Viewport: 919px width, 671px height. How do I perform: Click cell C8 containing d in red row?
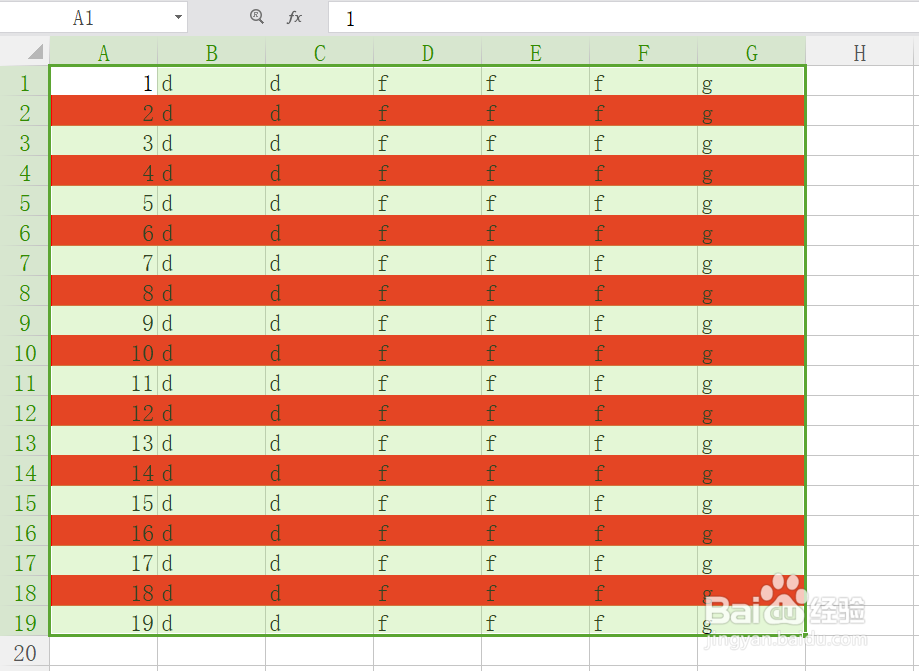click(x=319, y=291)
